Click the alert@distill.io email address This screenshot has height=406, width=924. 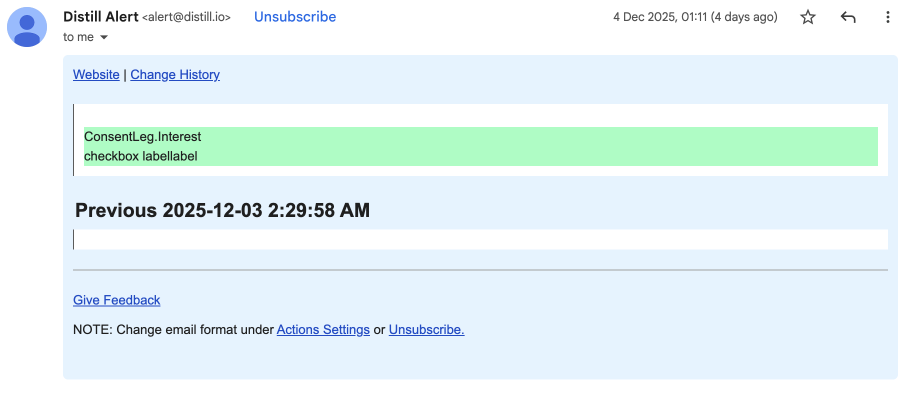tap(187, 18)
